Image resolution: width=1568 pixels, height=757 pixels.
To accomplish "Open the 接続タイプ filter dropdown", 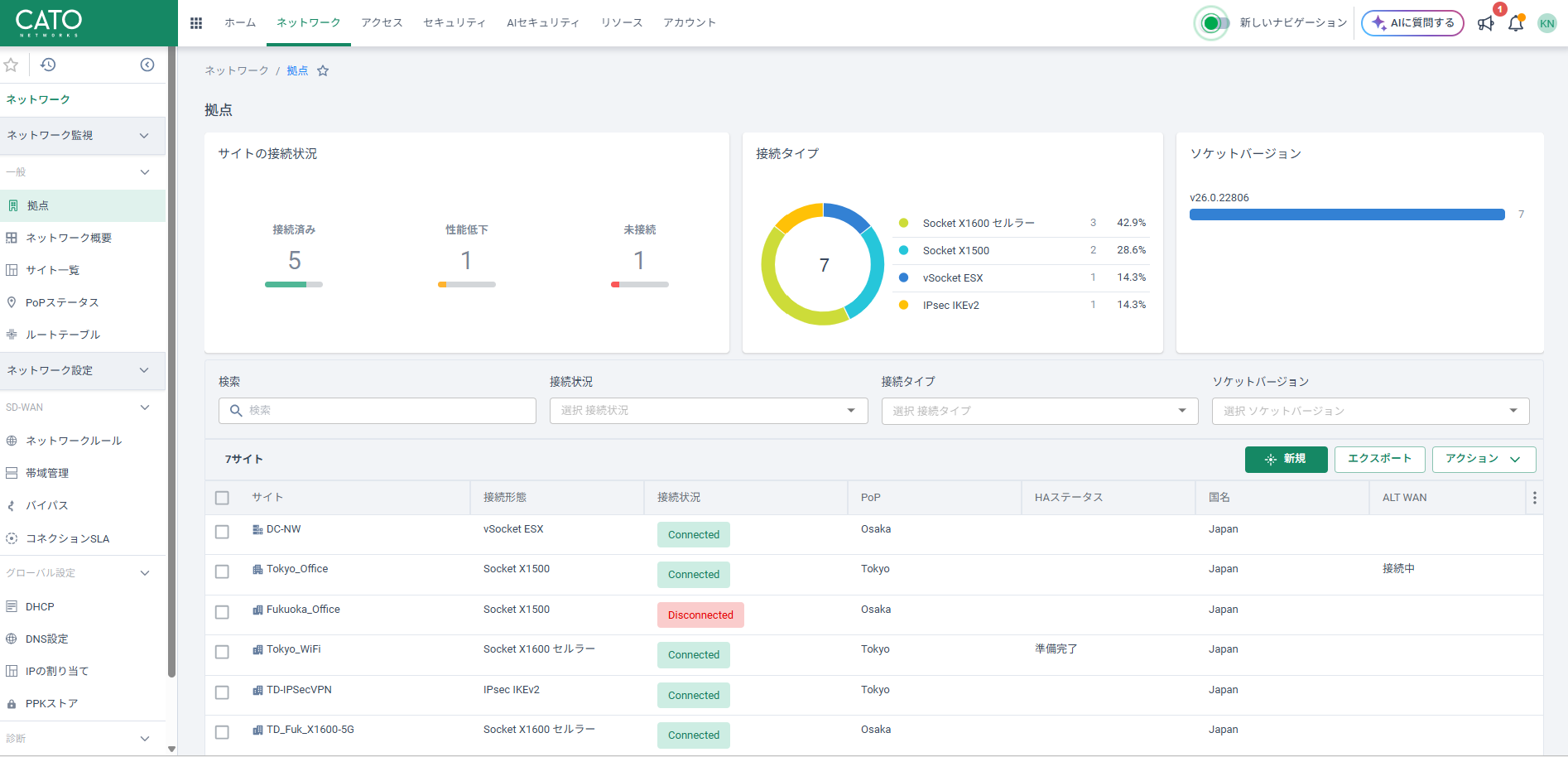I will click(x=1040, y=411).
